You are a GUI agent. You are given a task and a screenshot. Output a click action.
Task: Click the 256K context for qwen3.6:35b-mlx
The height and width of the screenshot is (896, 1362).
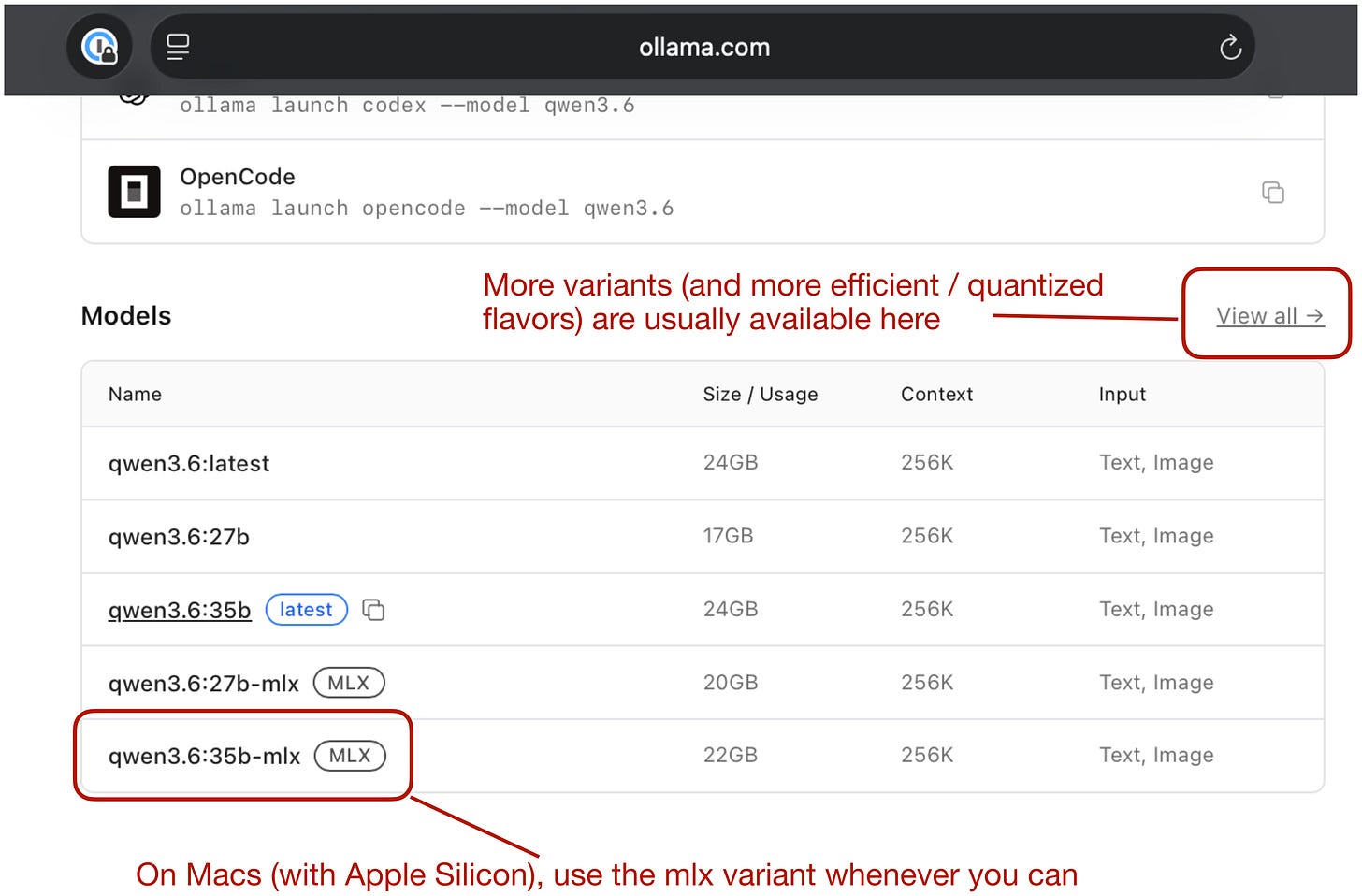tap(927, 755)
